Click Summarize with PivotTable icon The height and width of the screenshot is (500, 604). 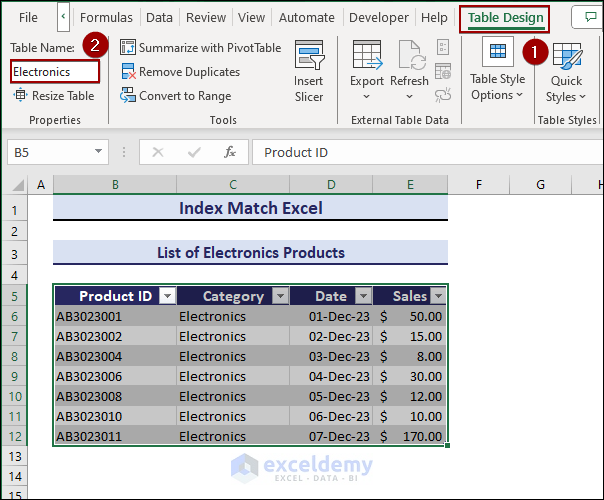pyautogui.click(x=128, y=48)
